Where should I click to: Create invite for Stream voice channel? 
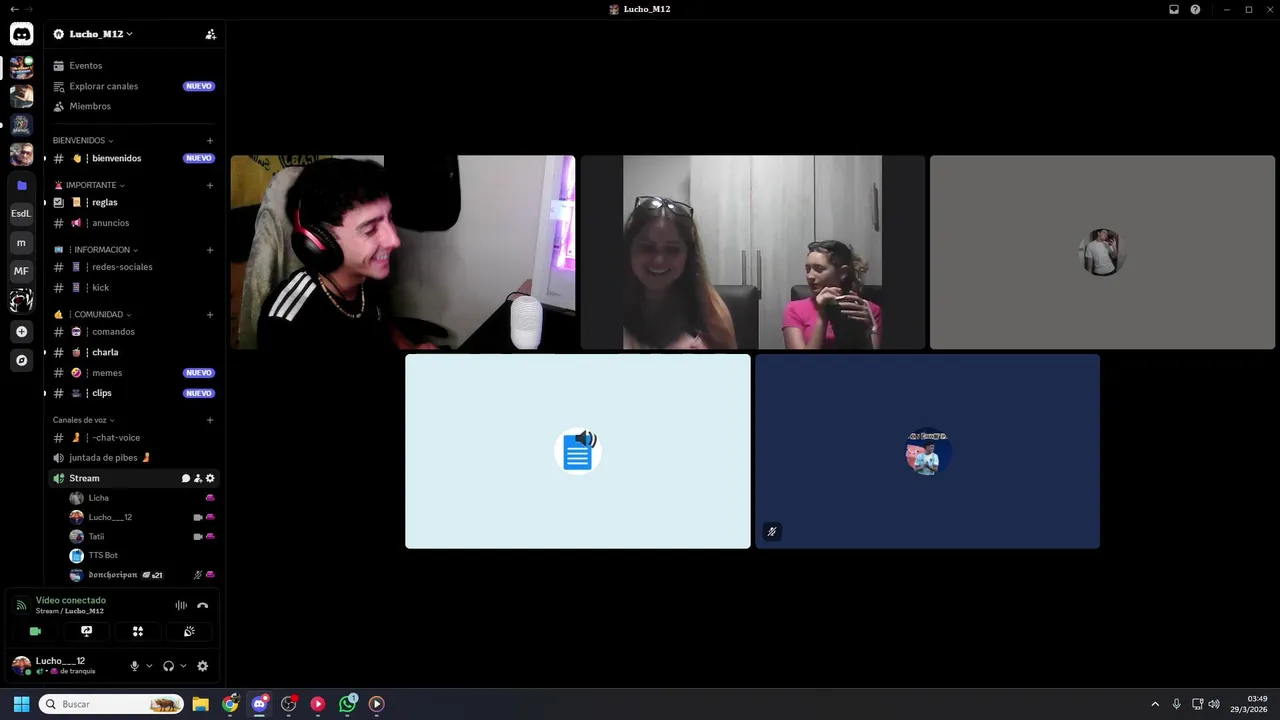[198, 478]
